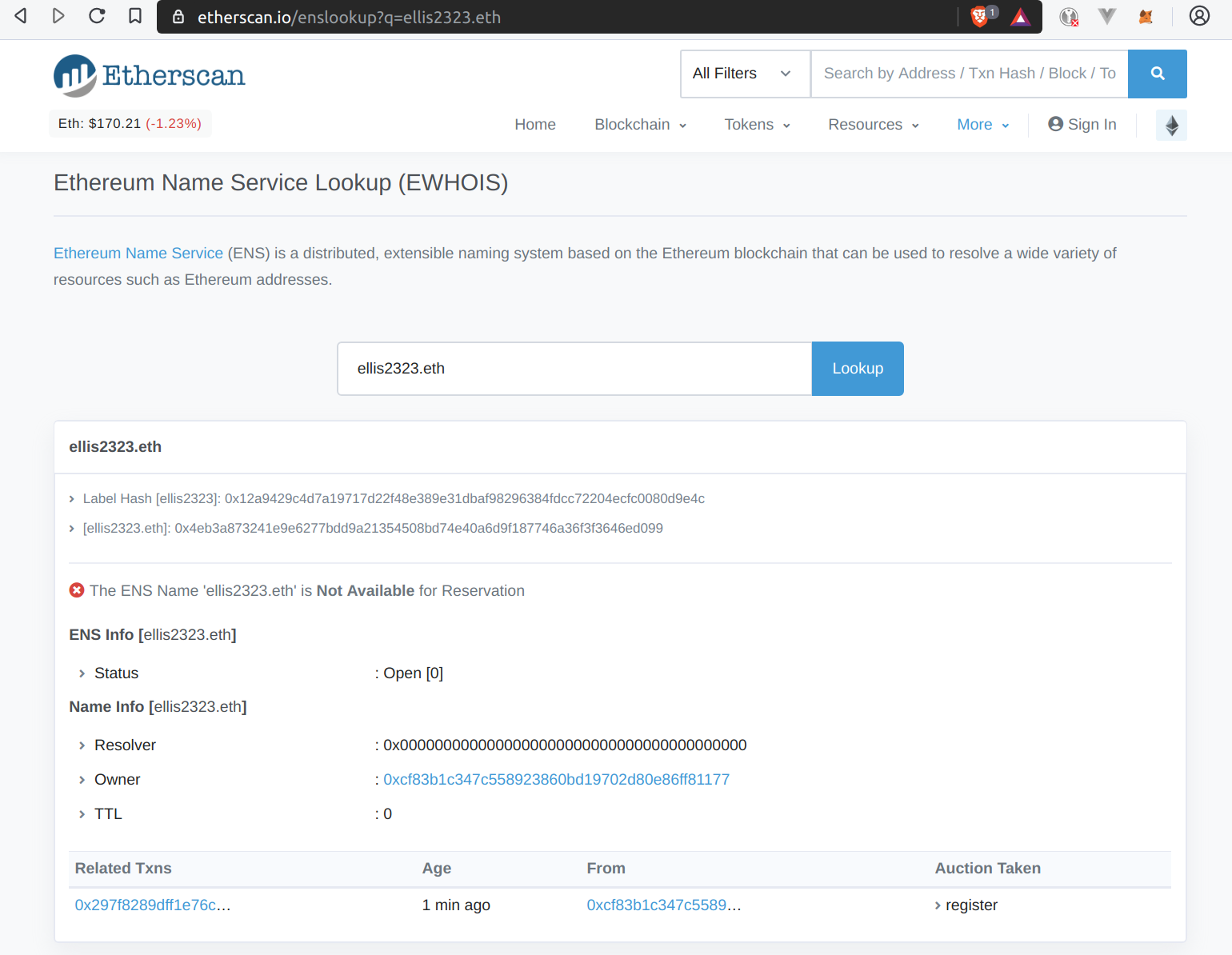Viewport: 1232px width, 955px height.
Task: Click 'Name Info [ellis2323.eth]' section heading
Action: point(158,707)
